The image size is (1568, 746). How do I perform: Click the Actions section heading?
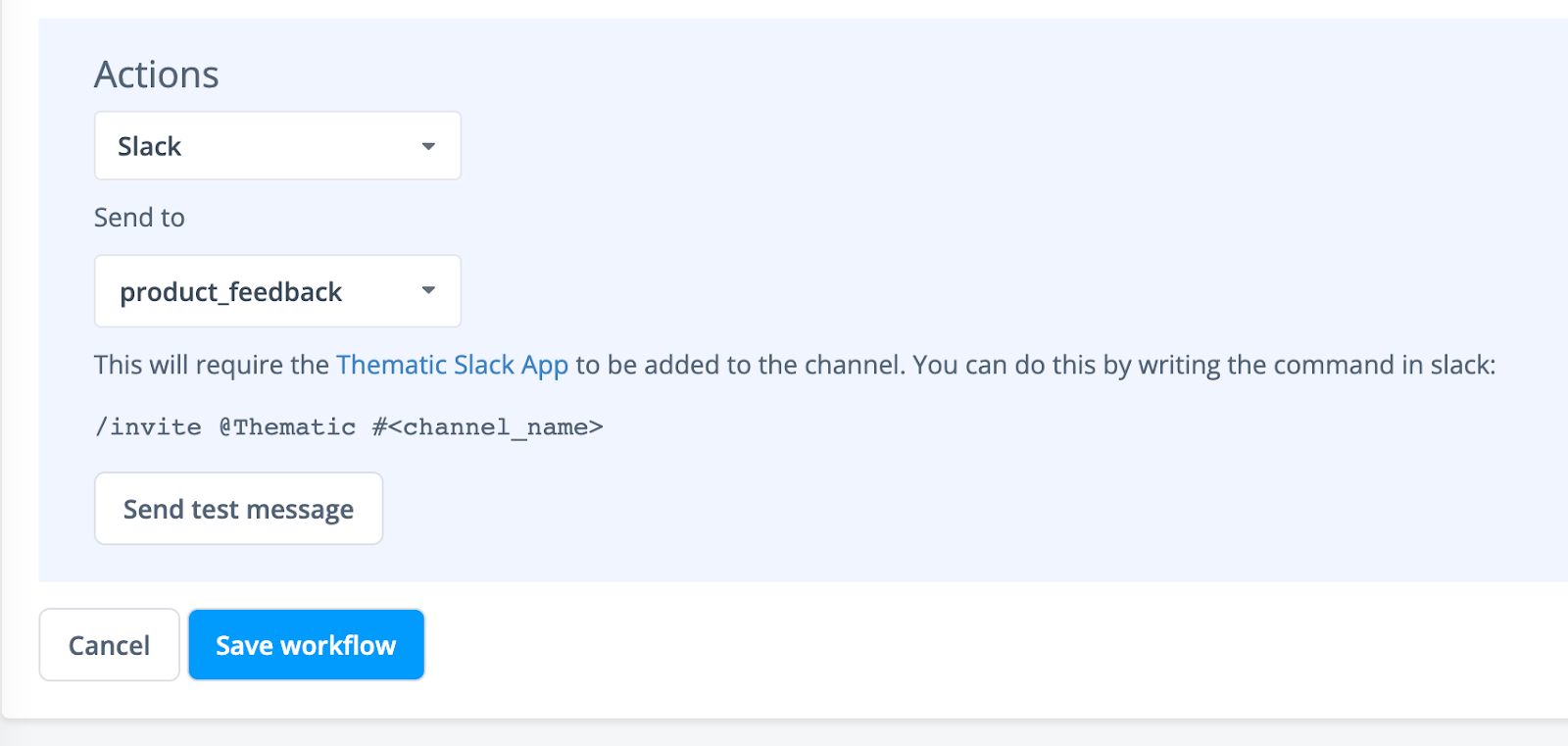157,75
